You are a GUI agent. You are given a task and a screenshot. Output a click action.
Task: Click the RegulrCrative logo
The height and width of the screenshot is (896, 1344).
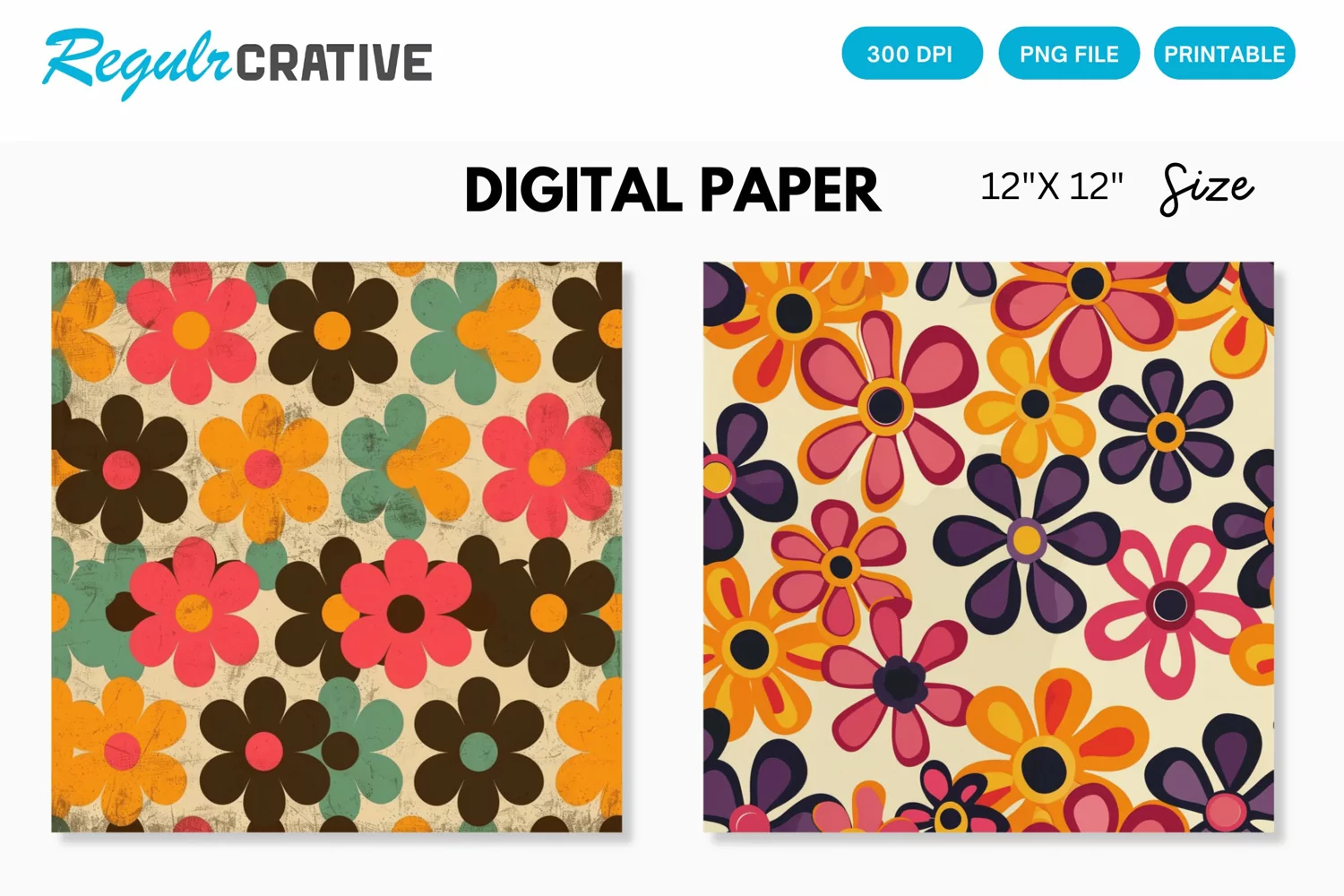point(237,62)
